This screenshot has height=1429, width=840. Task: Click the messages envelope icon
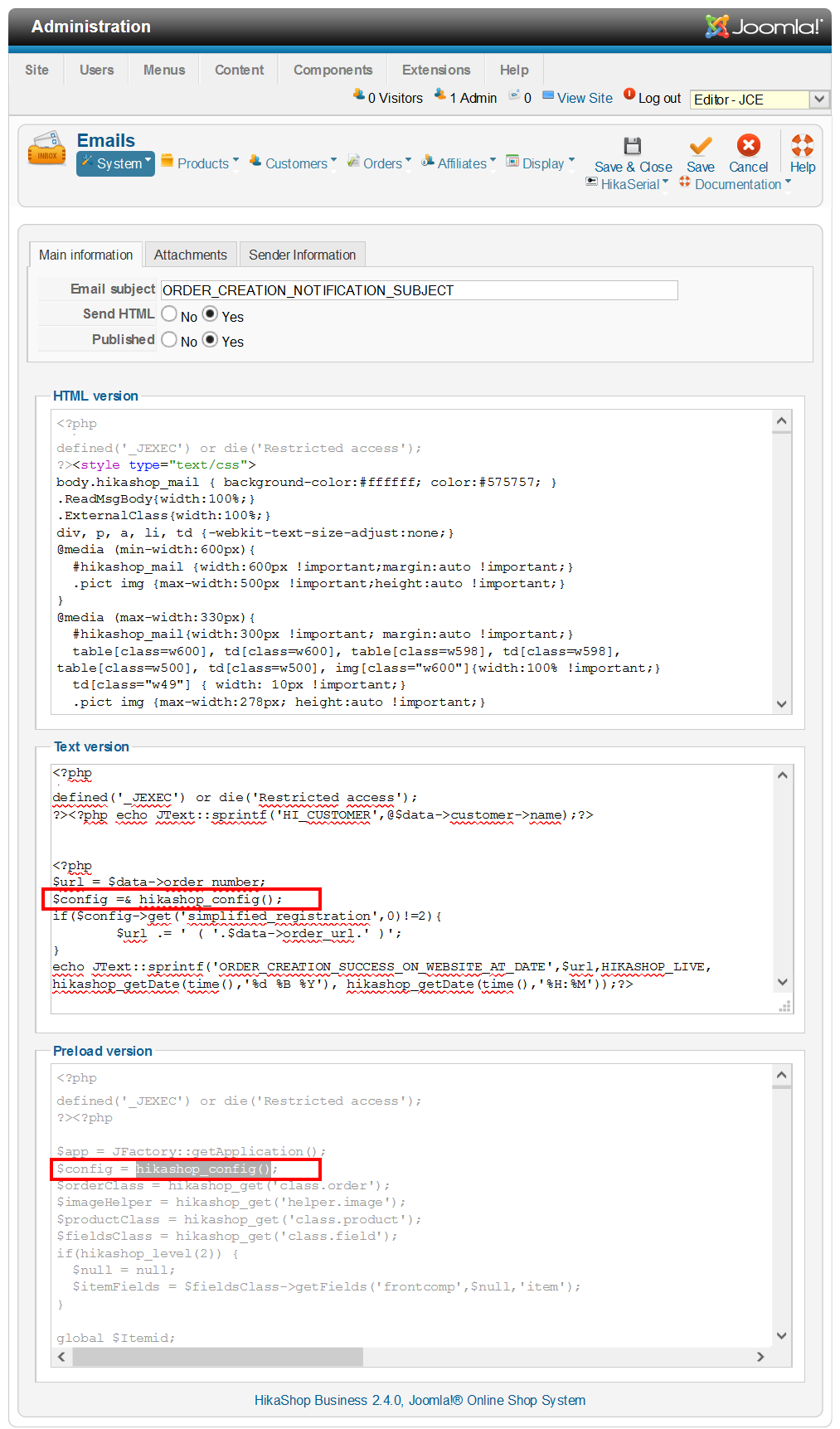(x=514, y=95)
